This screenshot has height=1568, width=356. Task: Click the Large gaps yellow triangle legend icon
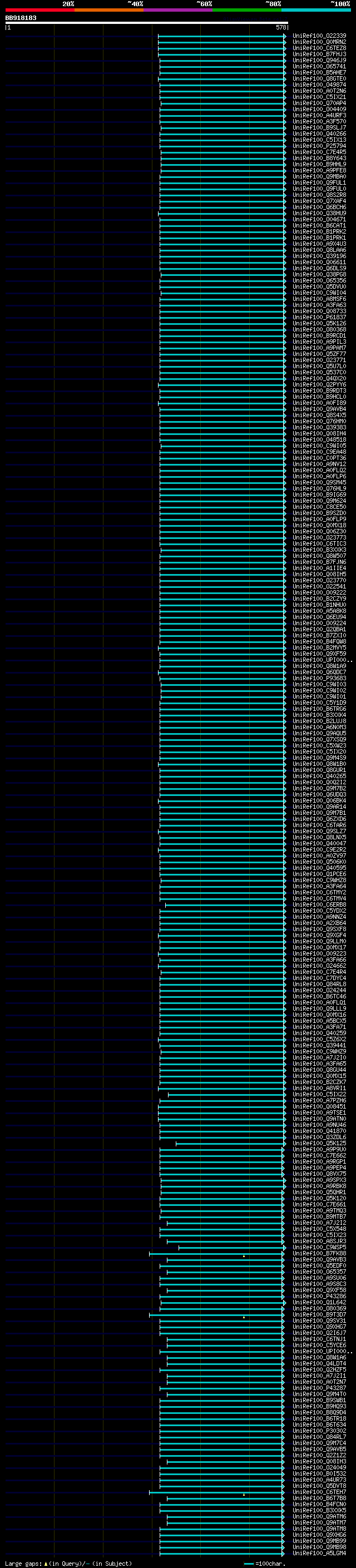pos(46,1563)
